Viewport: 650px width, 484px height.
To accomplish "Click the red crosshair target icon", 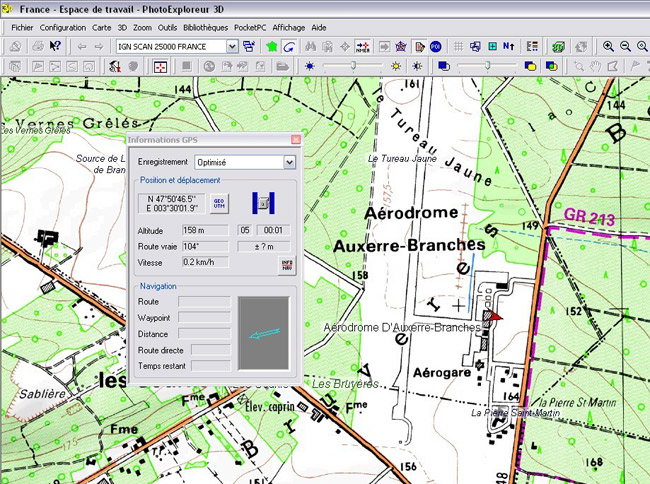I will point(160,66).
